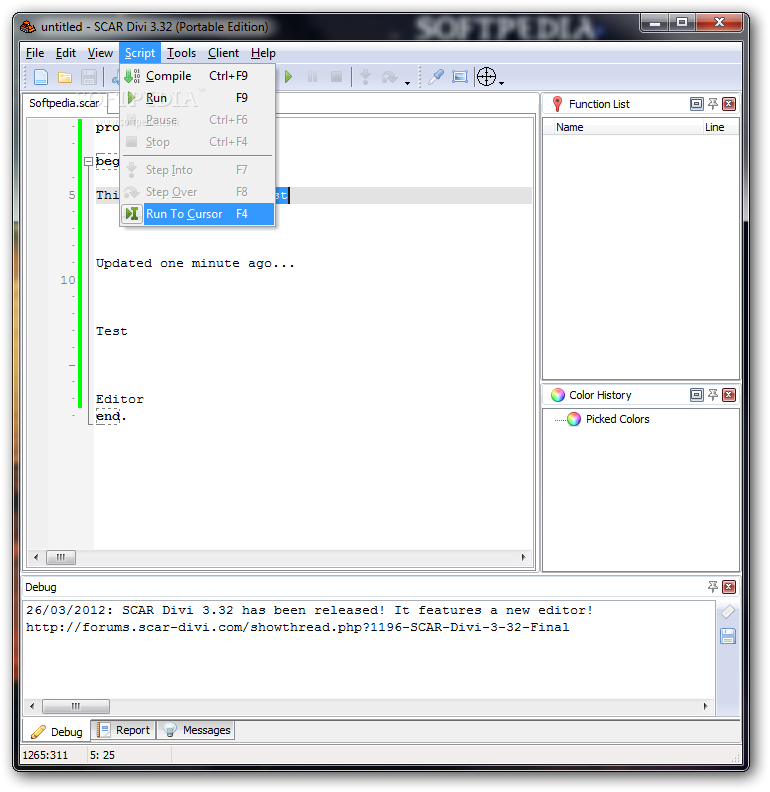Click the Function List pin-marker icon
The width and height of the screenshot is (770, 792).
[557, 104]
